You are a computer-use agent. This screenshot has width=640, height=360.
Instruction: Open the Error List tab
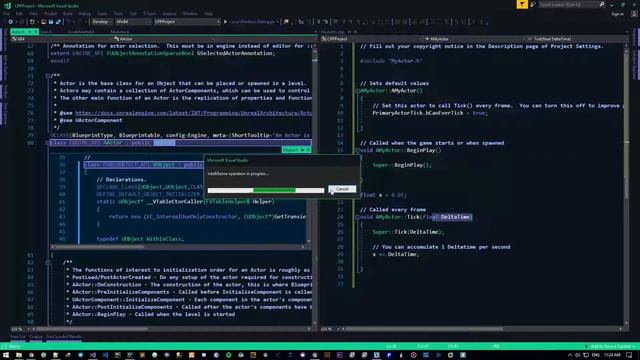coord(18,337)
